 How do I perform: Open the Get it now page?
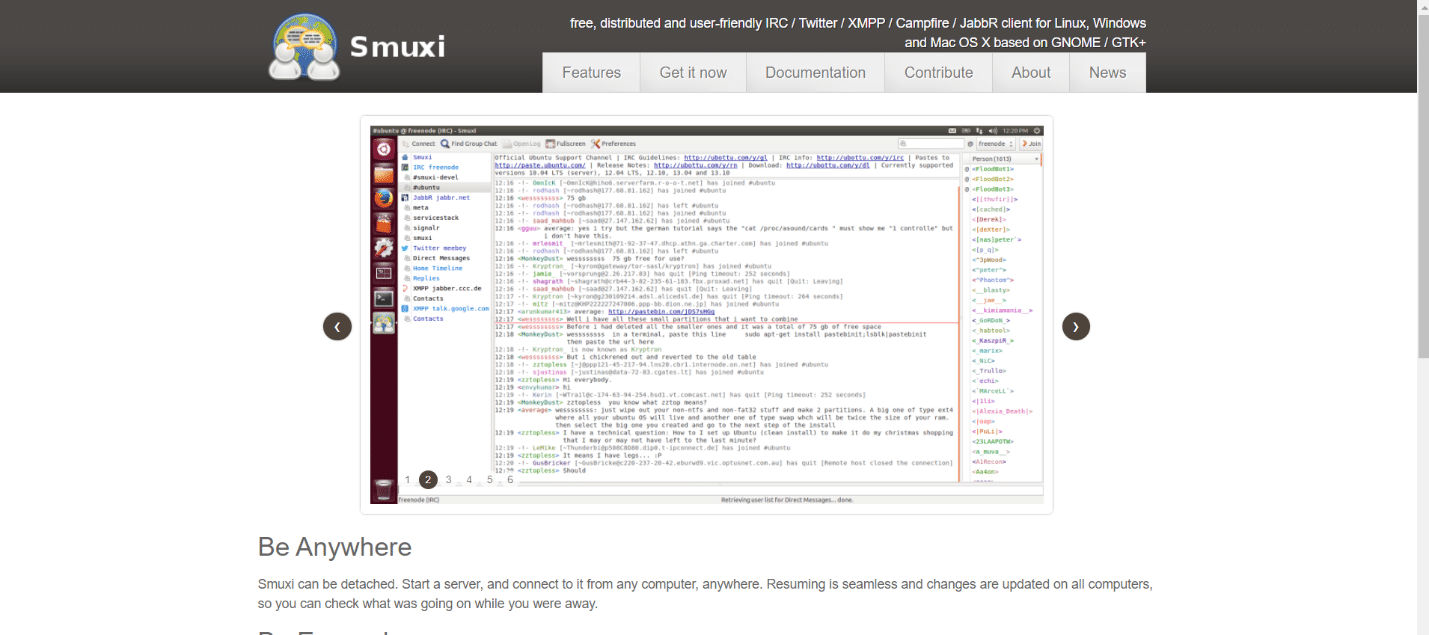693,72
